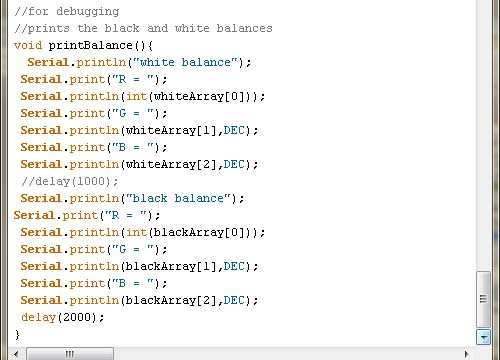500x360 pixels.
Task: Click horizontal scrollbar track right of thumb
Action: click(x=286, y=354)
